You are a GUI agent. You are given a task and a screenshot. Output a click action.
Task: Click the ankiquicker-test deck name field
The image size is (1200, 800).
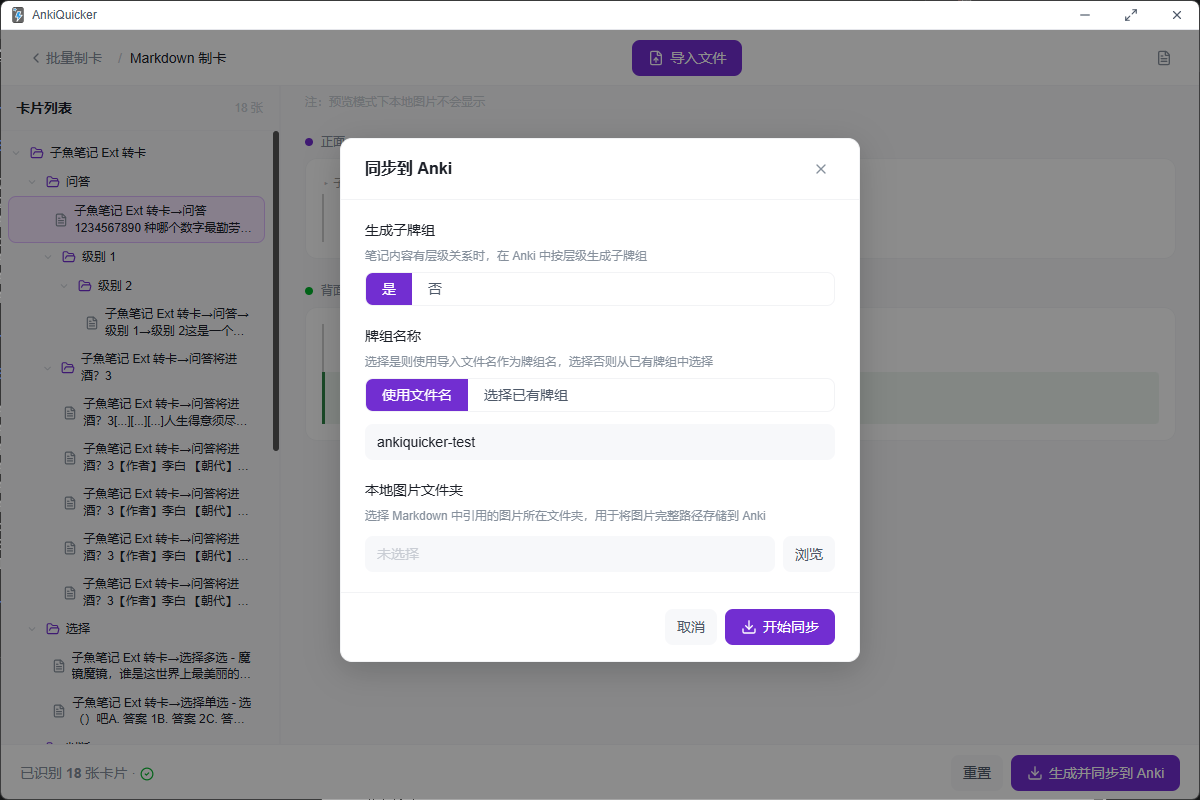pyautogui.click(x=600, y=442)
